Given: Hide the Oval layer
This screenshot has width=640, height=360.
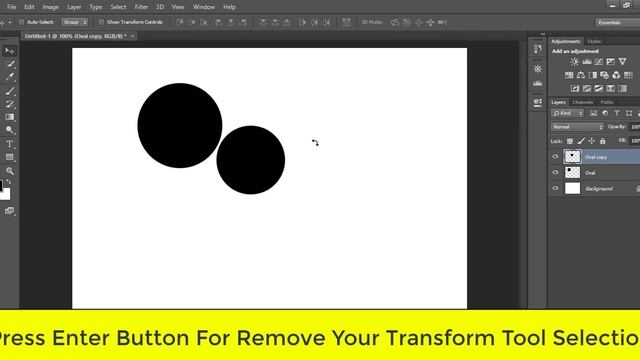Looking at the screenshot, I should coord(555,173).
